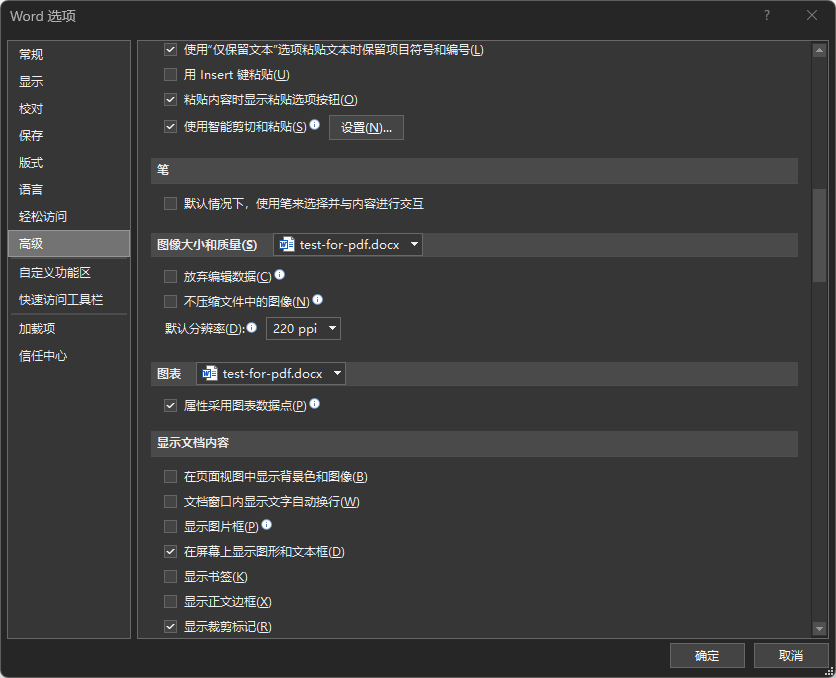The image size is (836, 678).
Task: Enable 在页面视图中显示背景色和图像
Action: pyautogui.click(x=170, y=477)
